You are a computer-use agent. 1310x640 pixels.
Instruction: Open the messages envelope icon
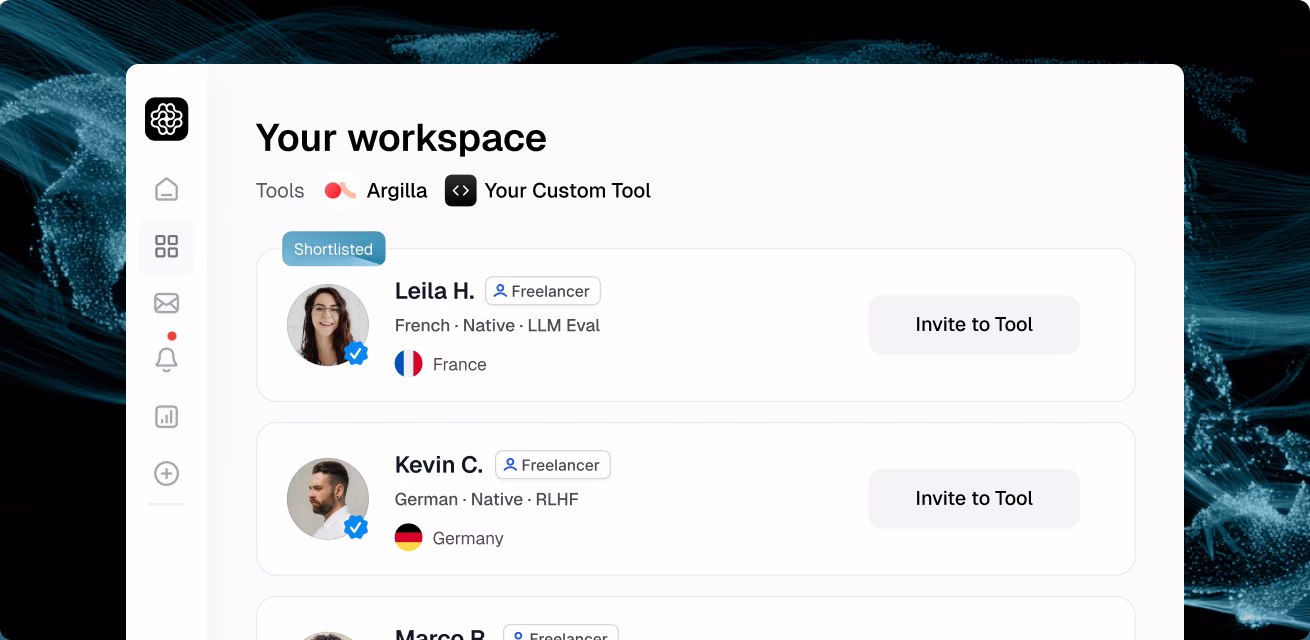pos(166,302)
